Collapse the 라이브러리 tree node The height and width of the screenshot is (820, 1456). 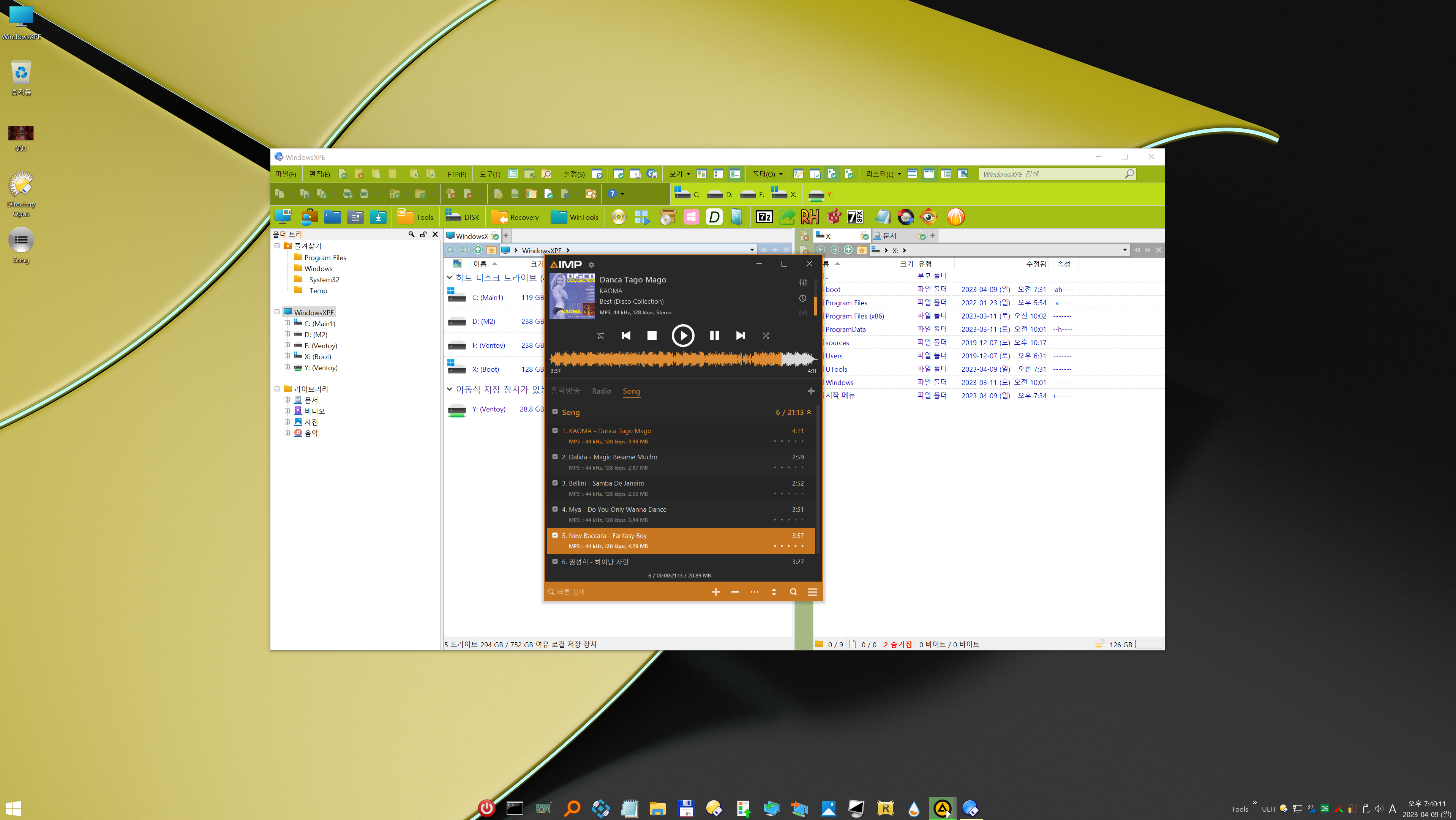point(277,389)
